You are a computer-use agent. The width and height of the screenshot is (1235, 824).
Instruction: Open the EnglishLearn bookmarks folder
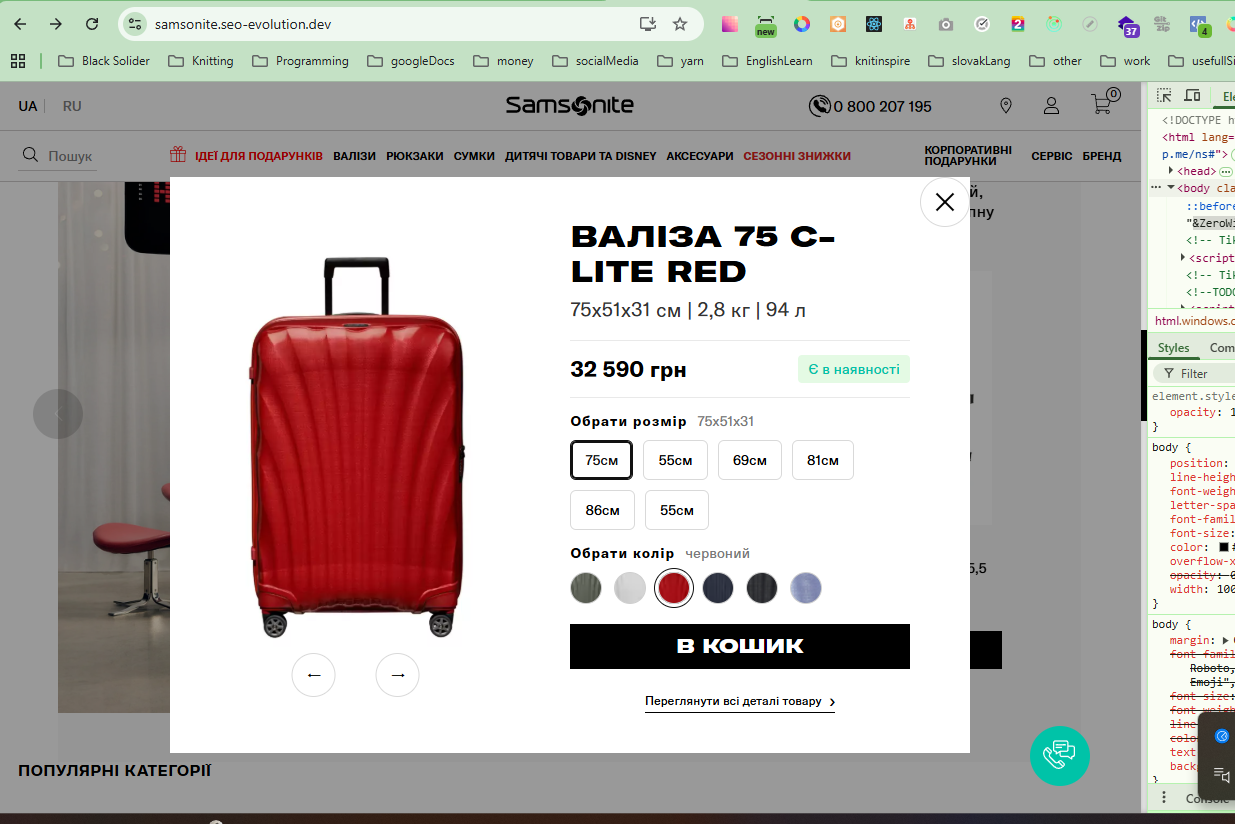tap(767, 61)
